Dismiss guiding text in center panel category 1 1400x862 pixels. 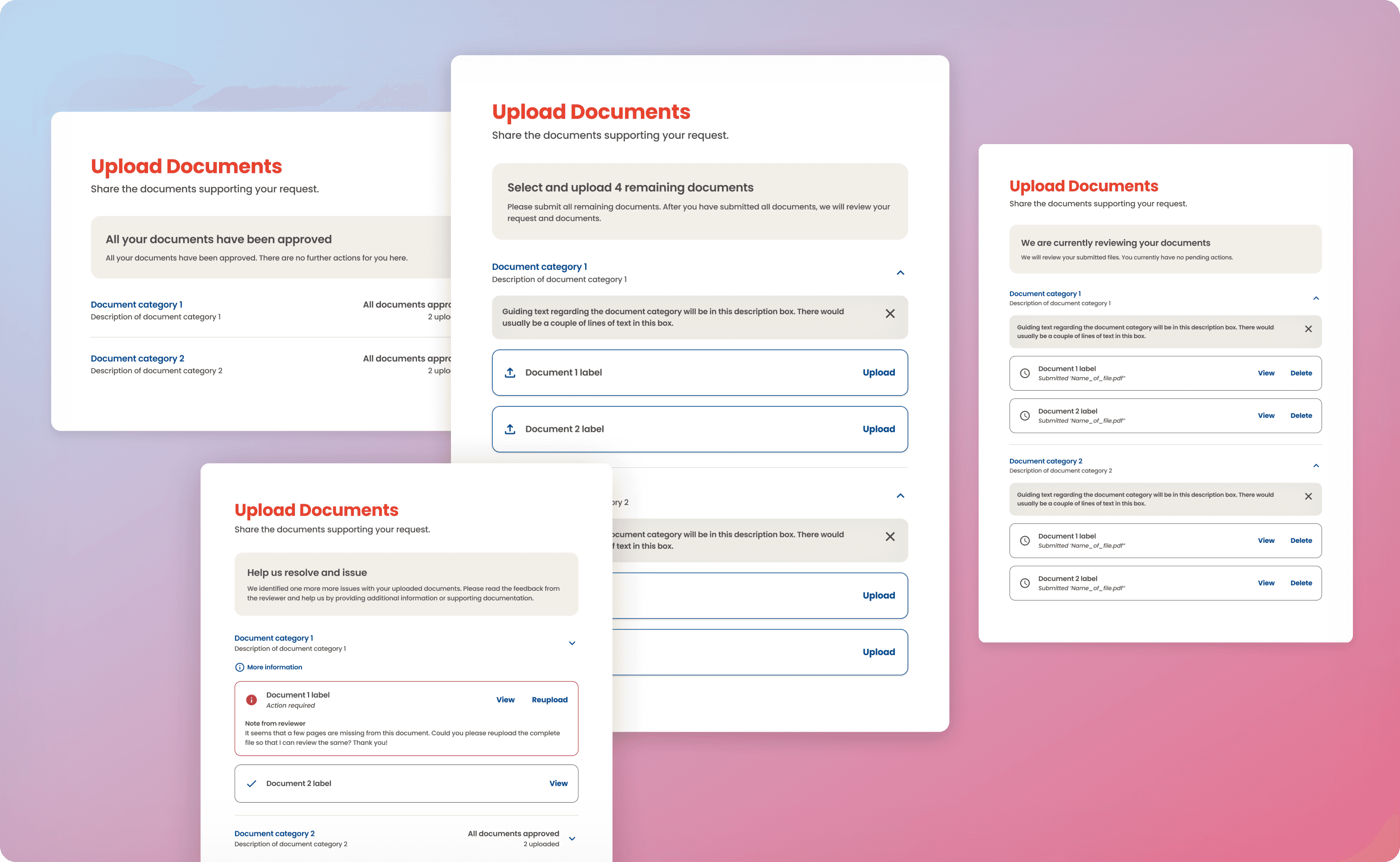pos(889,313)
